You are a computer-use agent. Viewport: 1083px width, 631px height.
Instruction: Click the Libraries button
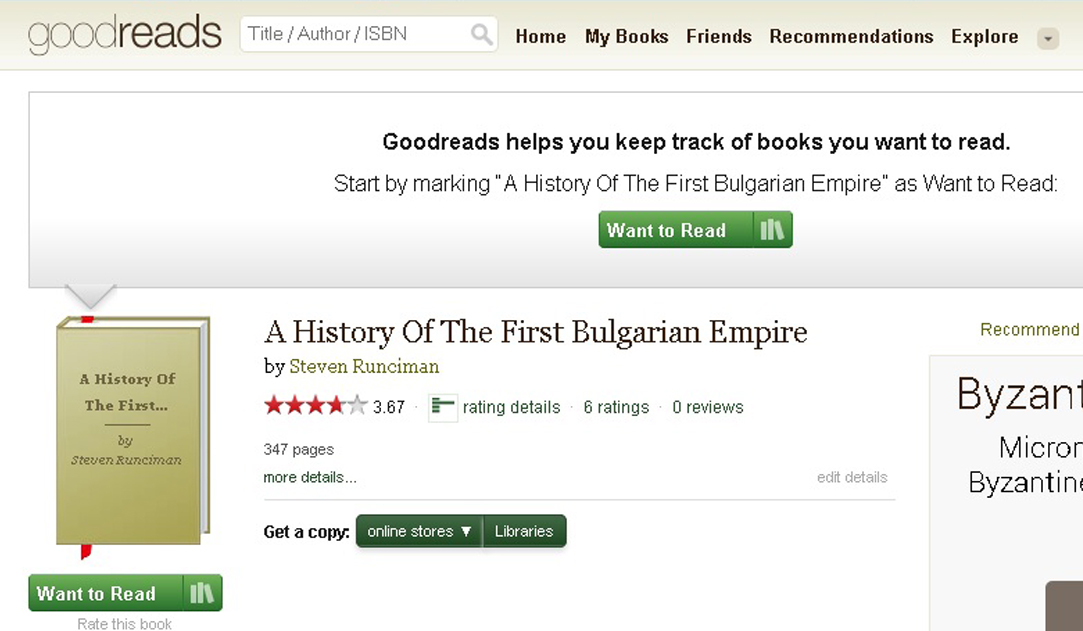pyautogui.click(x=524, y=531)
